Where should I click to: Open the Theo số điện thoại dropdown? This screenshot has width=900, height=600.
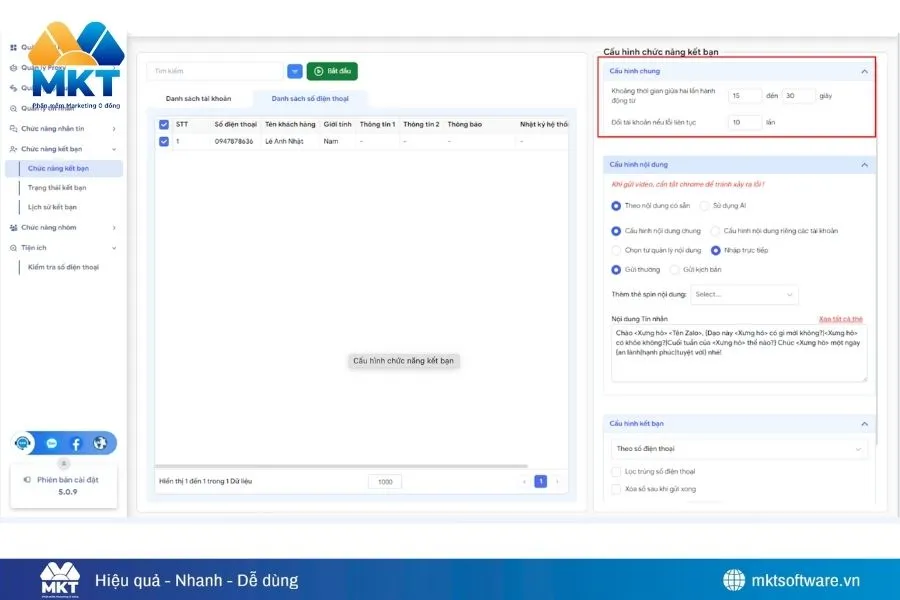[739, 450]
